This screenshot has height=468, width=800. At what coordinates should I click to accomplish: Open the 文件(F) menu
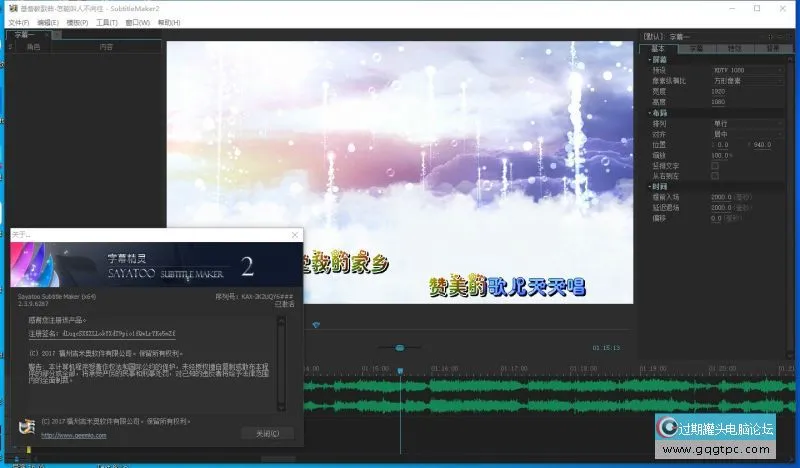18,21
